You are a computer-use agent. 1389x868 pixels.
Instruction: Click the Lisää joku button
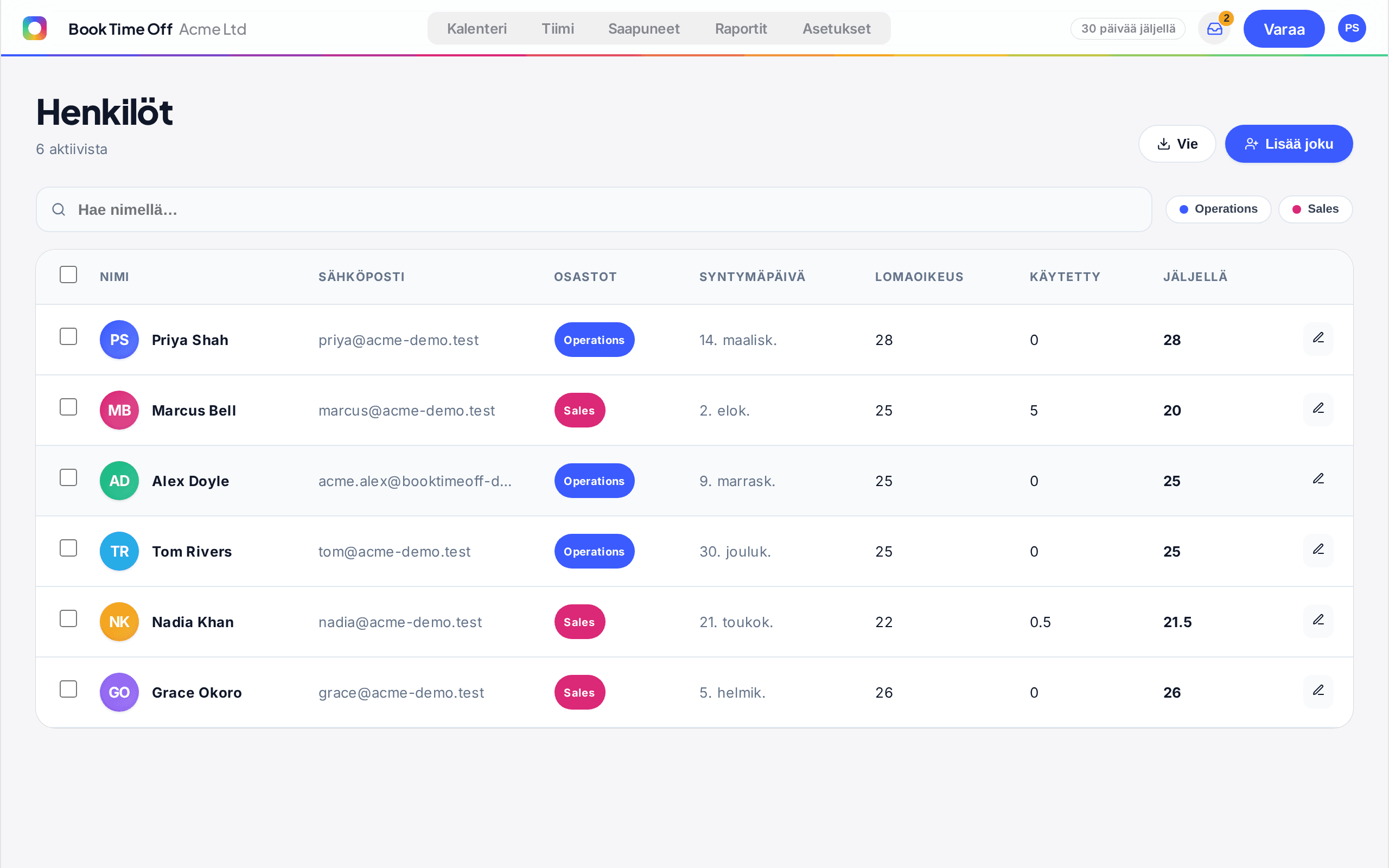(x=1289, y=144)
